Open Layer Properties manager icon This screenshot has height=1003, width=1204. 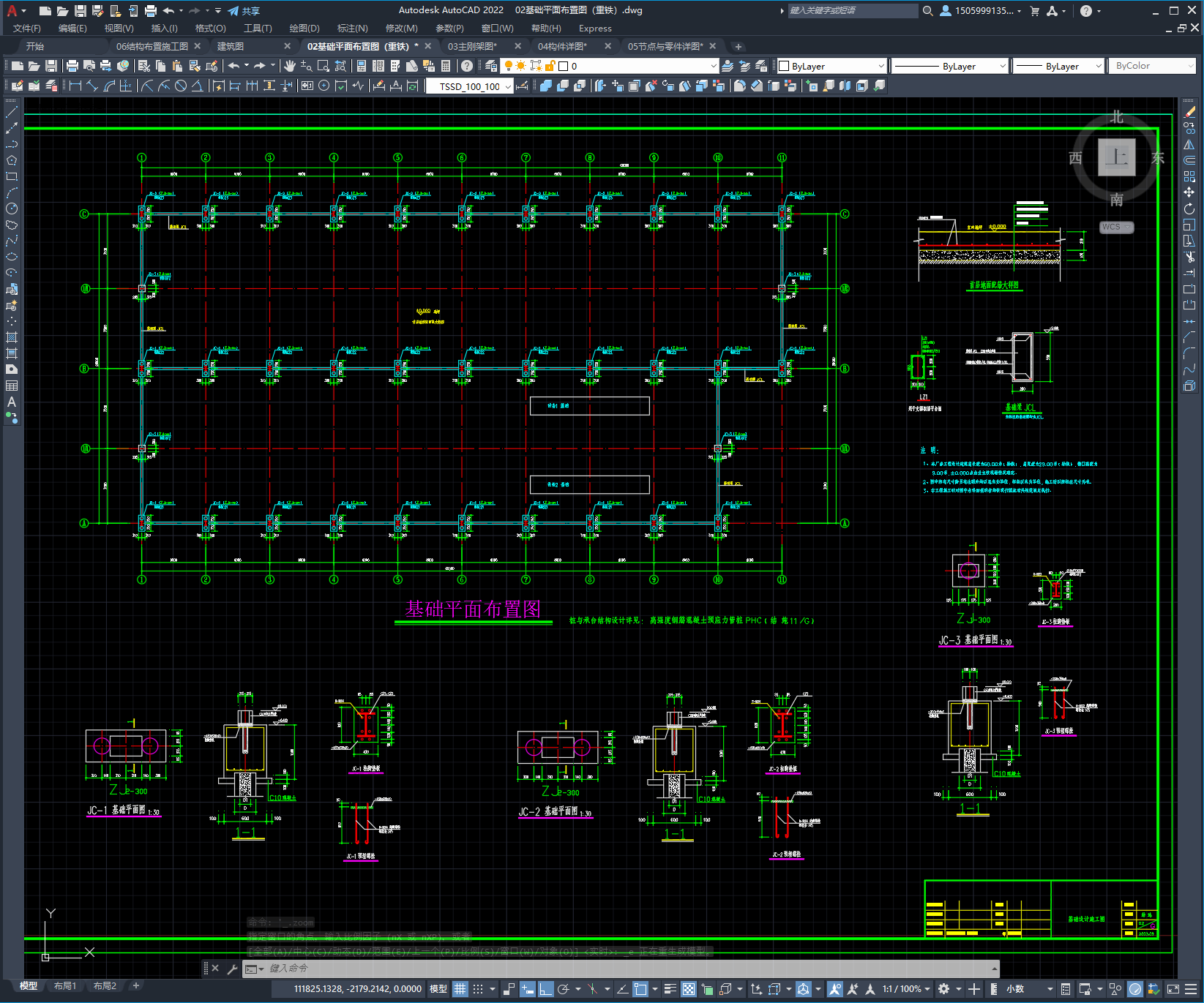[491, 66]
